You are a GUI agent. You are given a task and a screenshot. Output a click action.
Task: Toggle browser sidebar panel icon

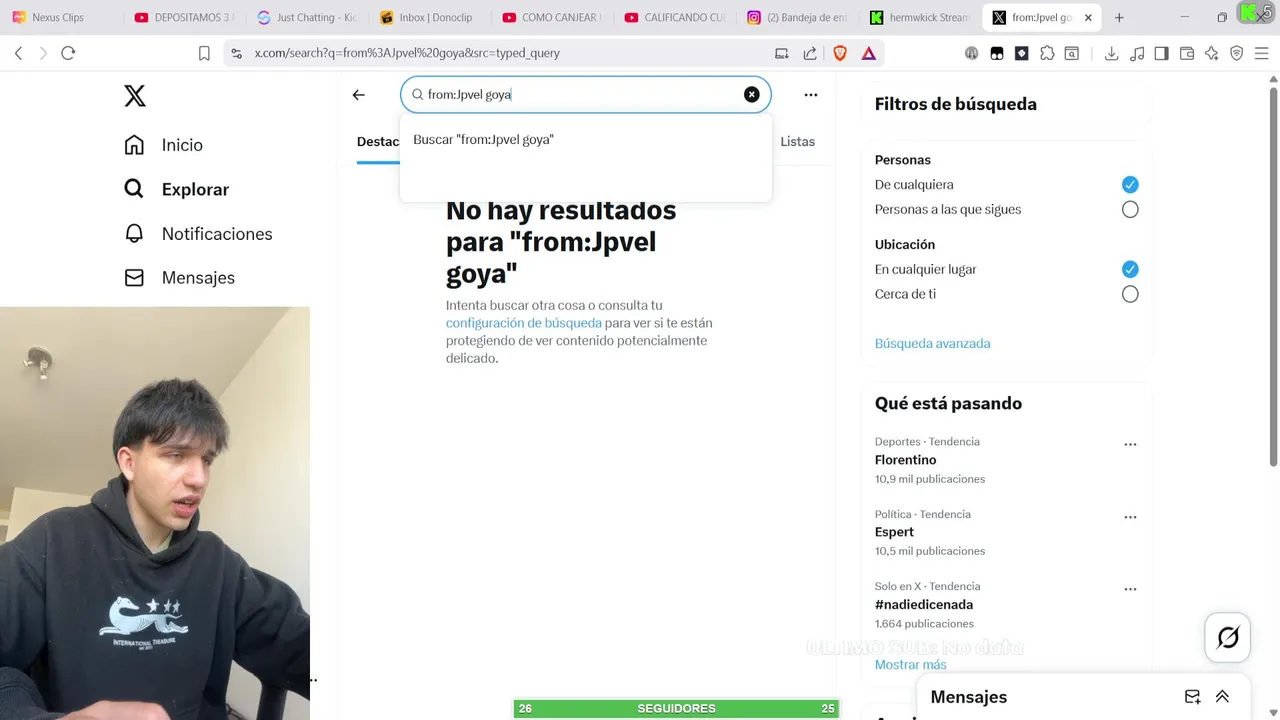tap(1161, 53)
